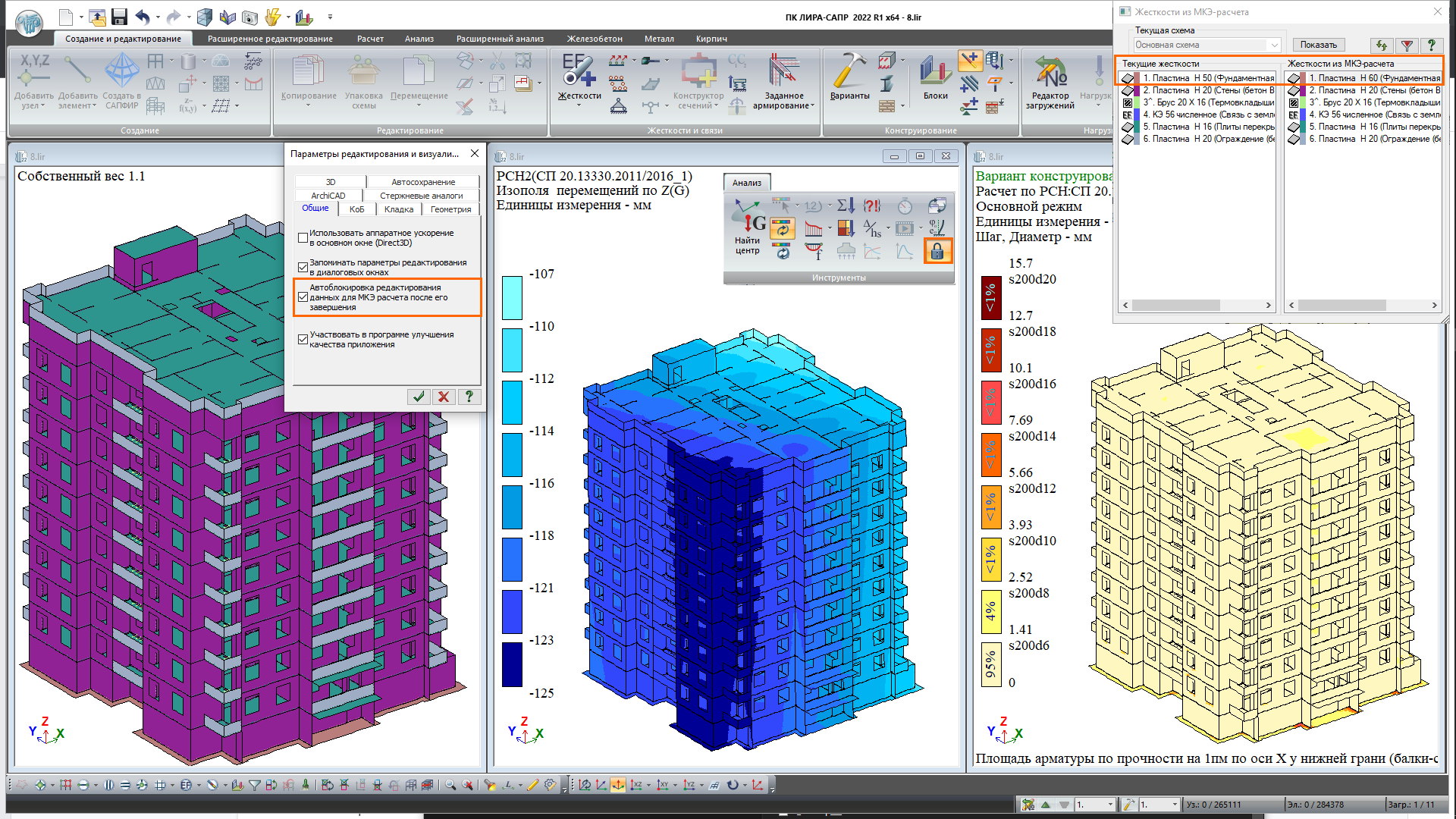
Task: Expand the Конструктор сечений dropdown arrow
Action: (717, 106)
